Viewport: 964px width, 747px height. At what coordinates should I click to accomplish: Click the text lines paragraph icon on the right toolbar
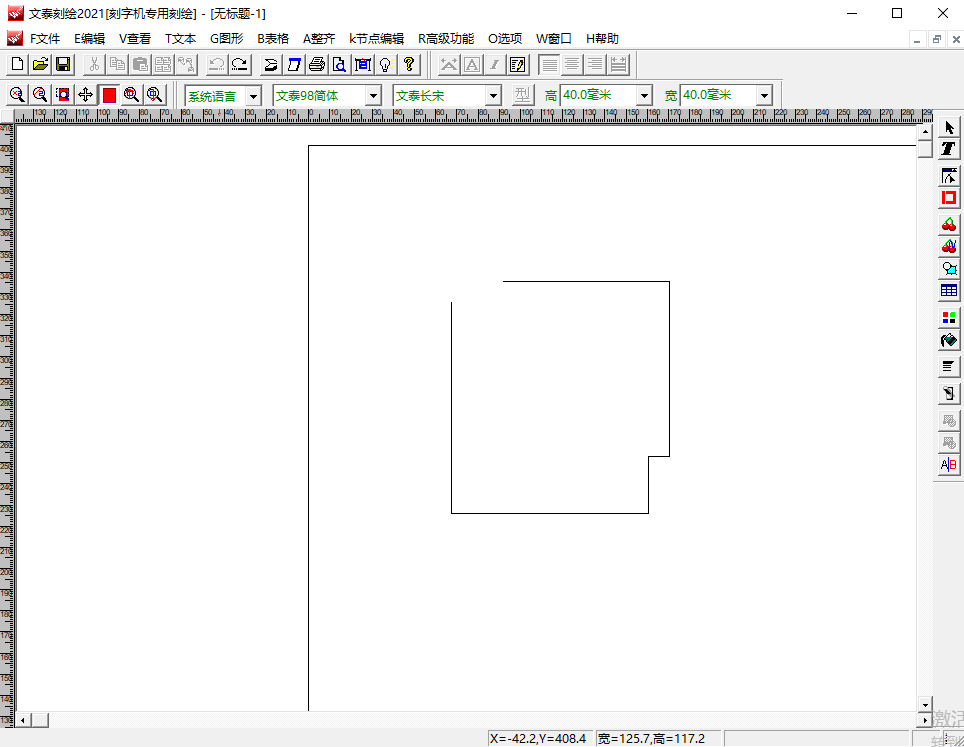coord(949,366)
